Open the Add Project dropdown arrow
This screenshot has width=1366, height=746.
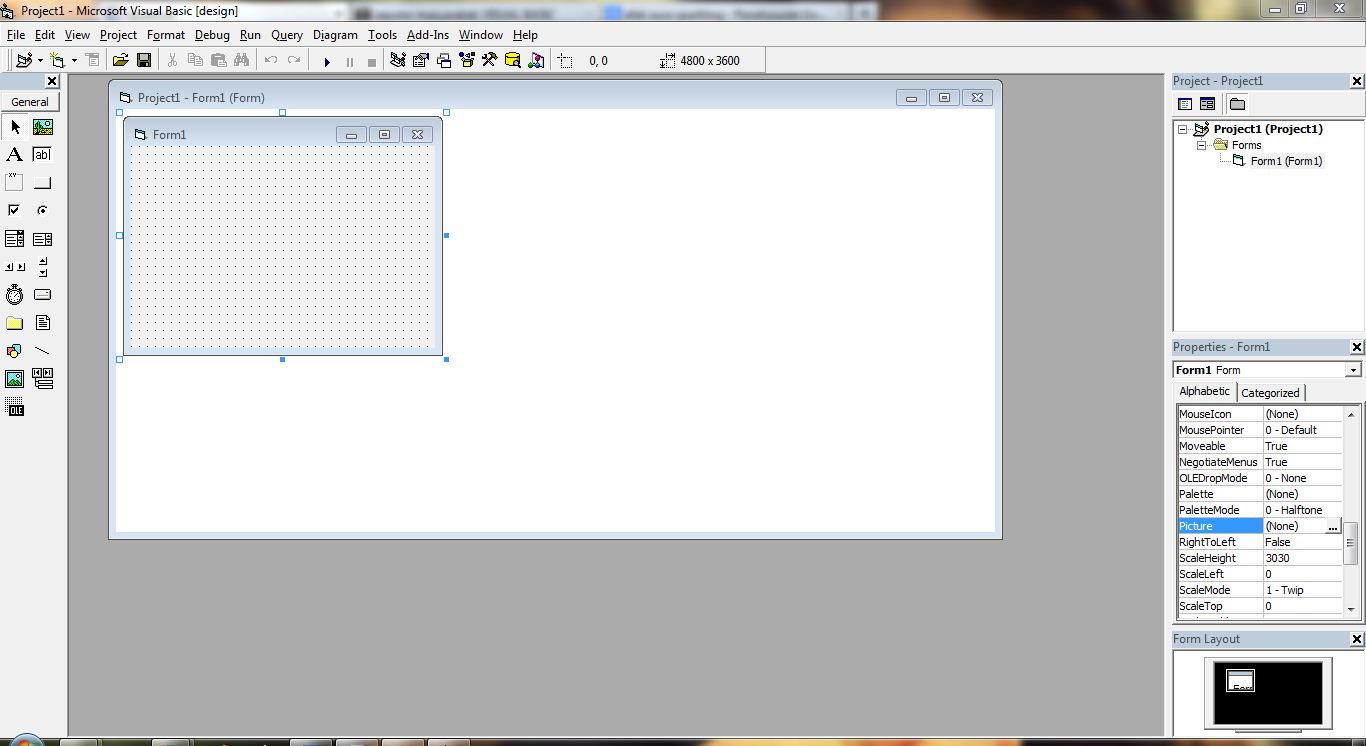click(40, 61)
